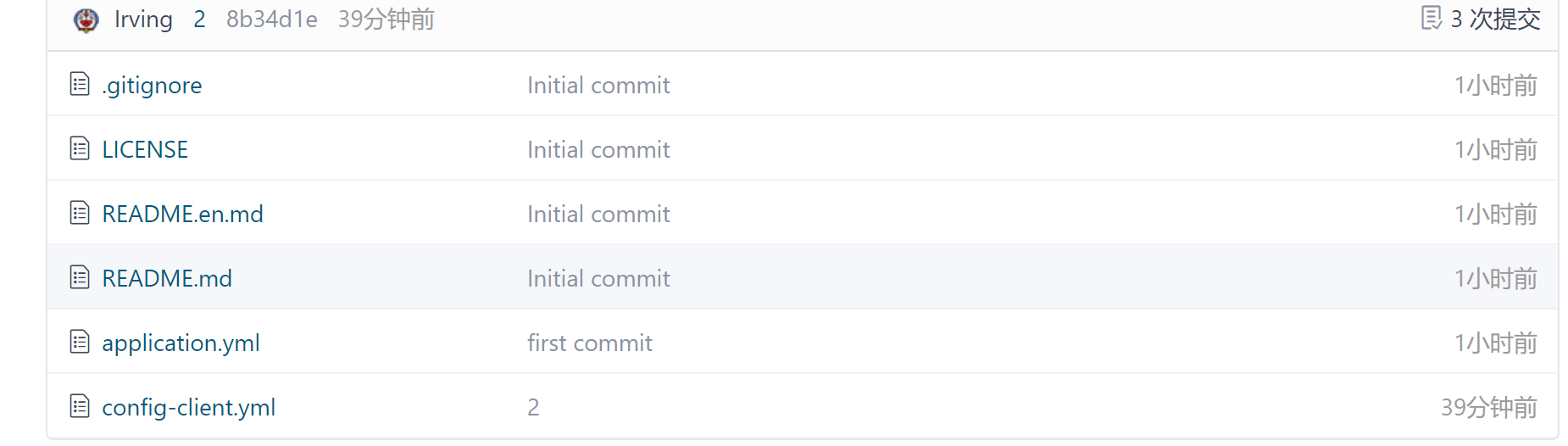Open the 'first commit' message link
Image resolution: width=1568 pixels, height=446 pixels.
(589, 343)
